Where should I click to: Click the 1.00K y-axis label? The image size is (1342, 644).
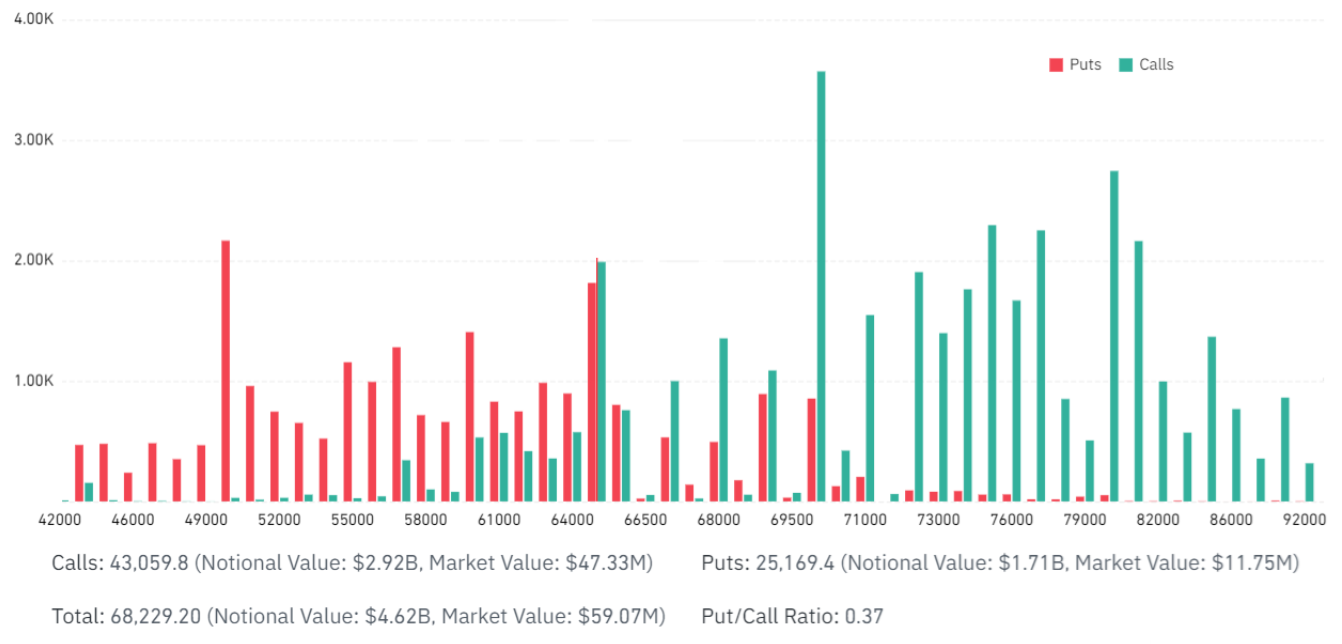coord(35,381)
